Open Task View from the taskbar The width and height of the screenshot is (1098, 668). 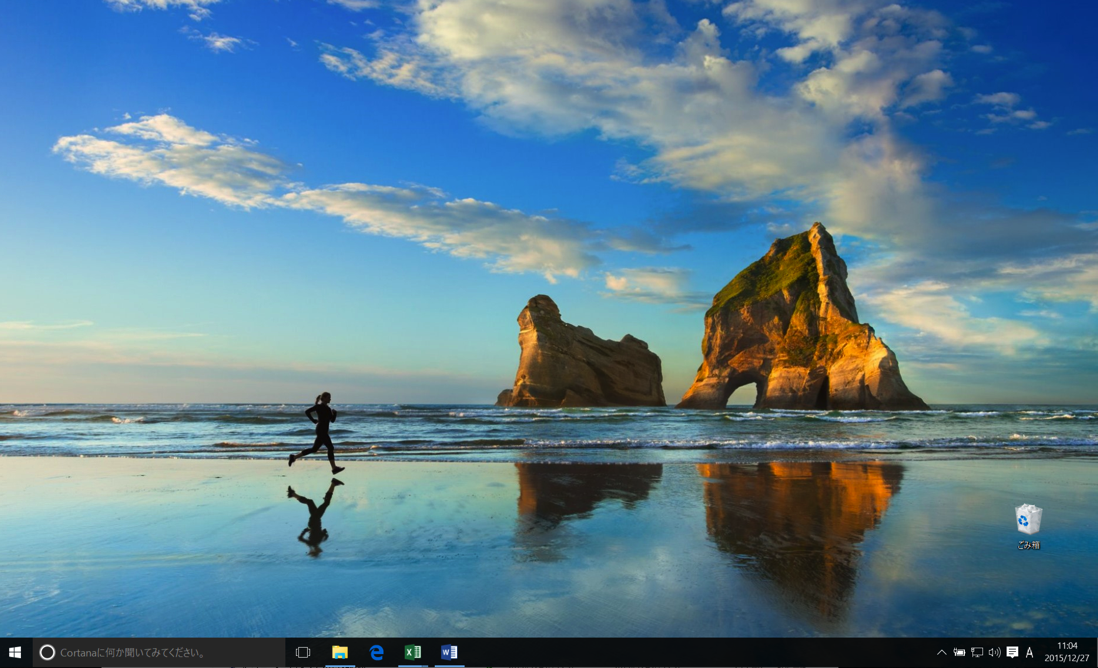click(303, 653)
